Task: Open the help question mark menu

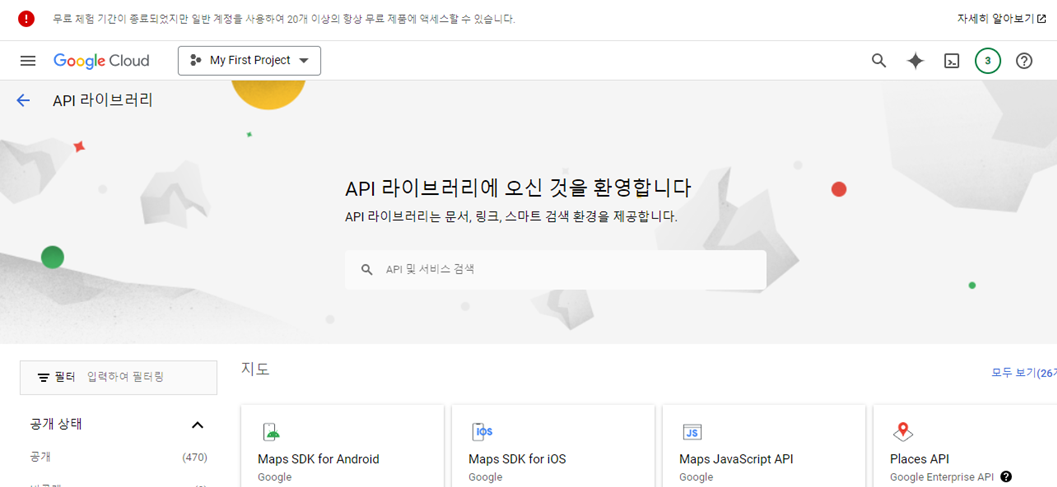Action: point(1024,61)
